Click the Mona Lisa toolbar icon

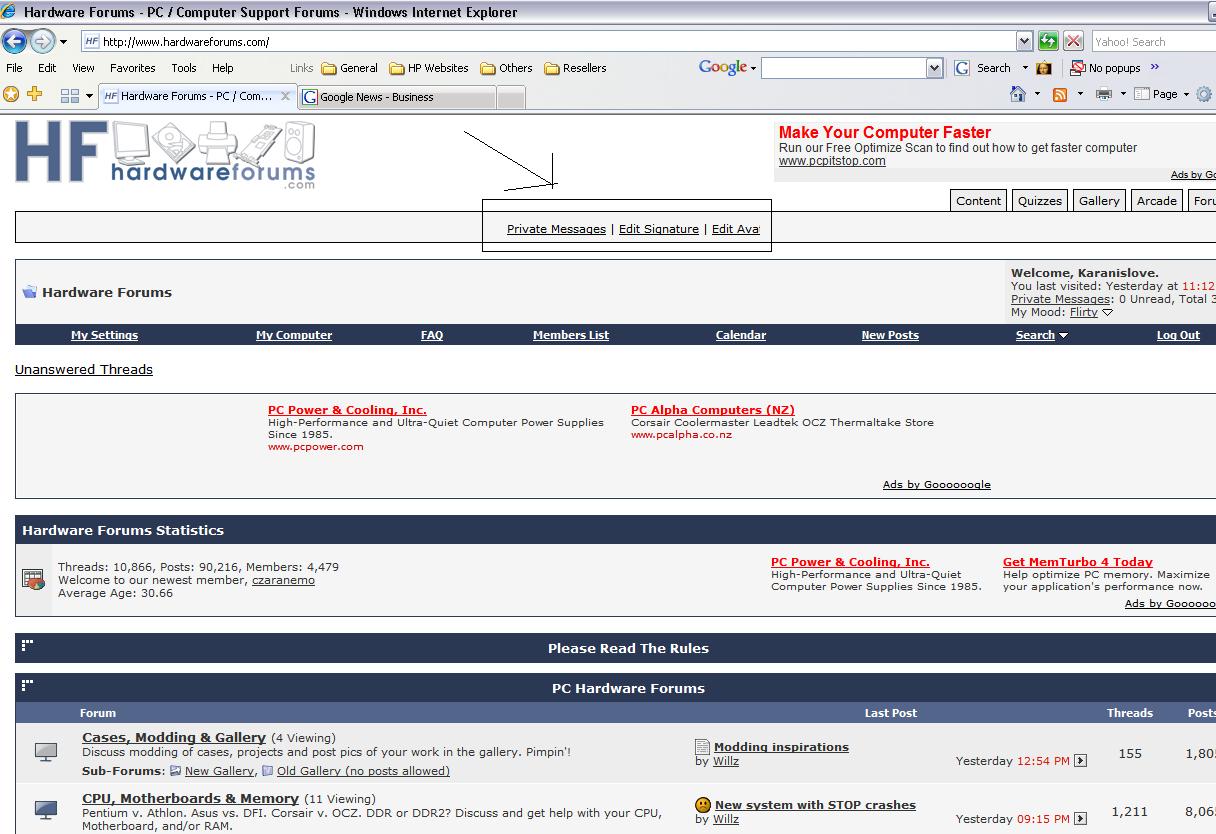coord(1044,68)
